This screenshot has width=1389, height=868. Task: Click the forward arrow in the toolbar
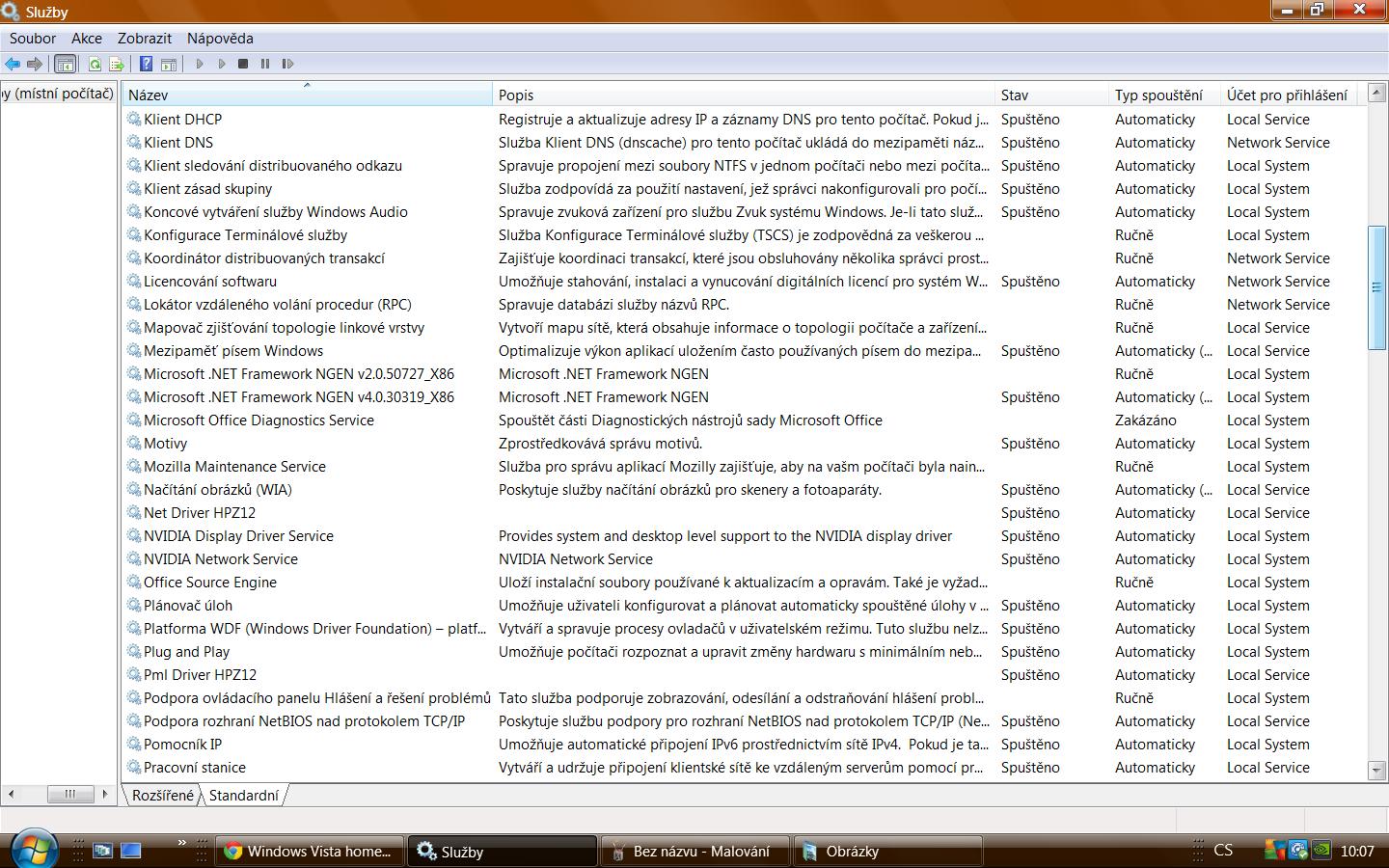[x=35, y=64]
